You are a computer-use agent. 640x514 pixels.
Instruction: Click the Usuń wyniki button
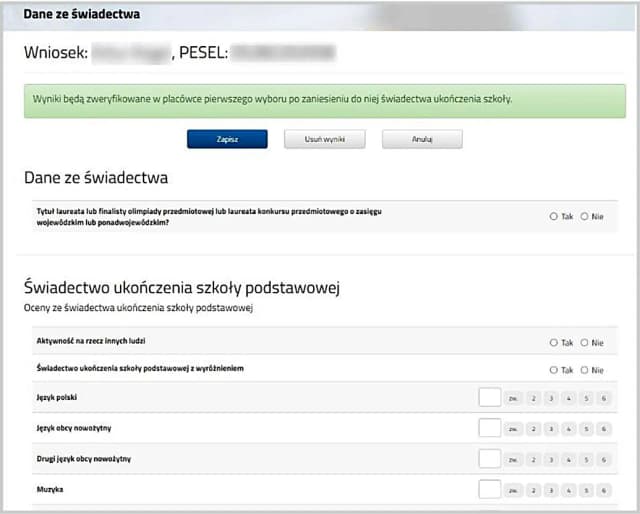click(324, 139)
